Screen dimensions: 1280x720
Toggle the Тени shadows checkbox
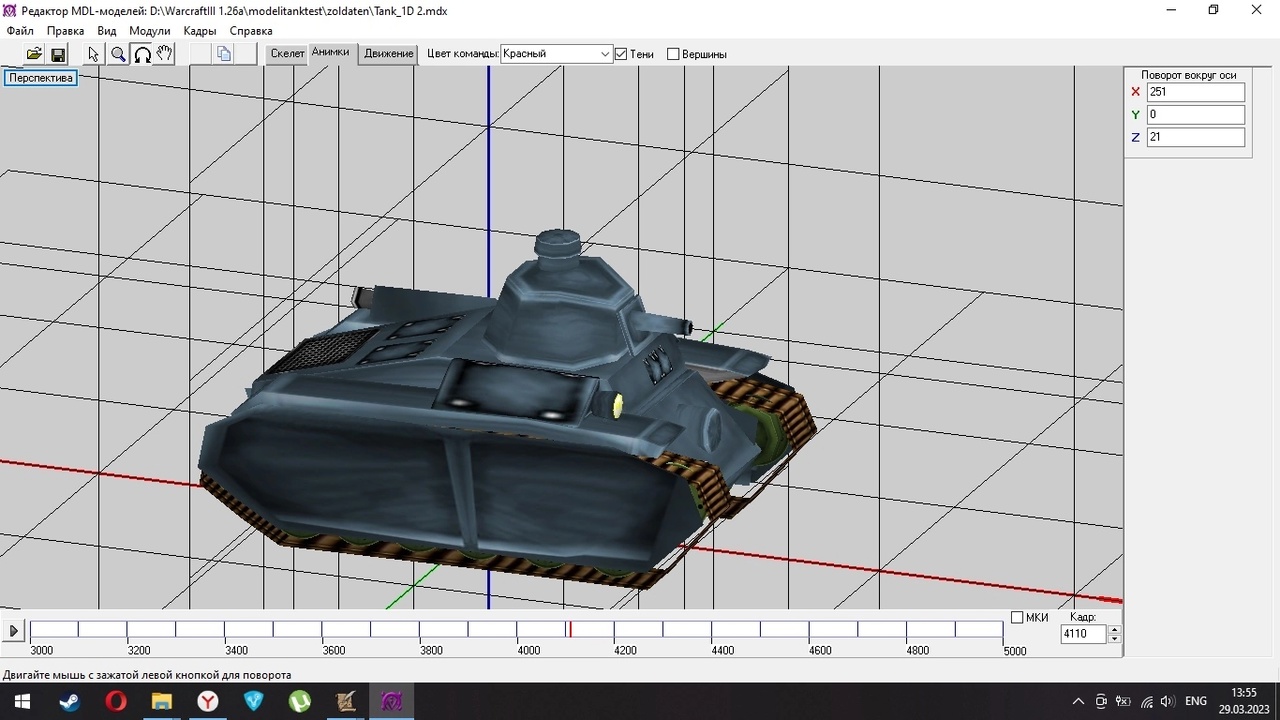pyautogui.click(x=621, y=54)
